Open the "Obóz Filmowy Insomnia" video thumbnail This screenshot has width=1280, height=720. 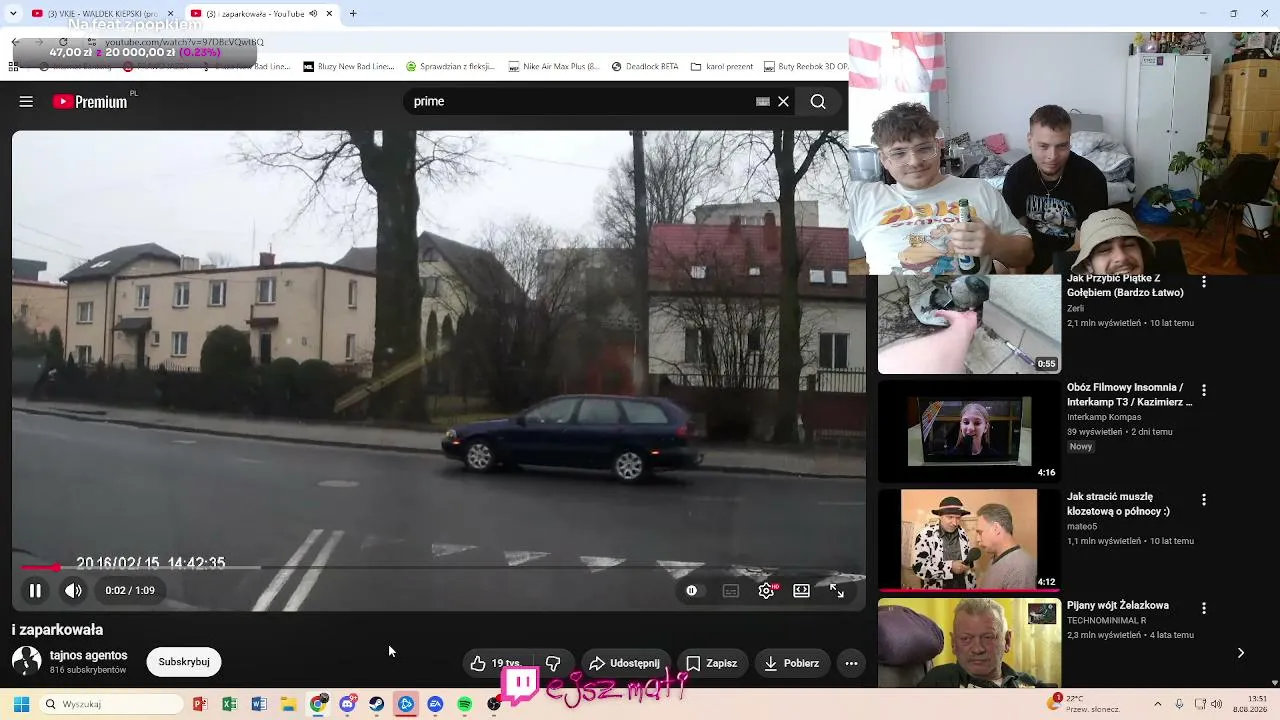click(969, 432)
